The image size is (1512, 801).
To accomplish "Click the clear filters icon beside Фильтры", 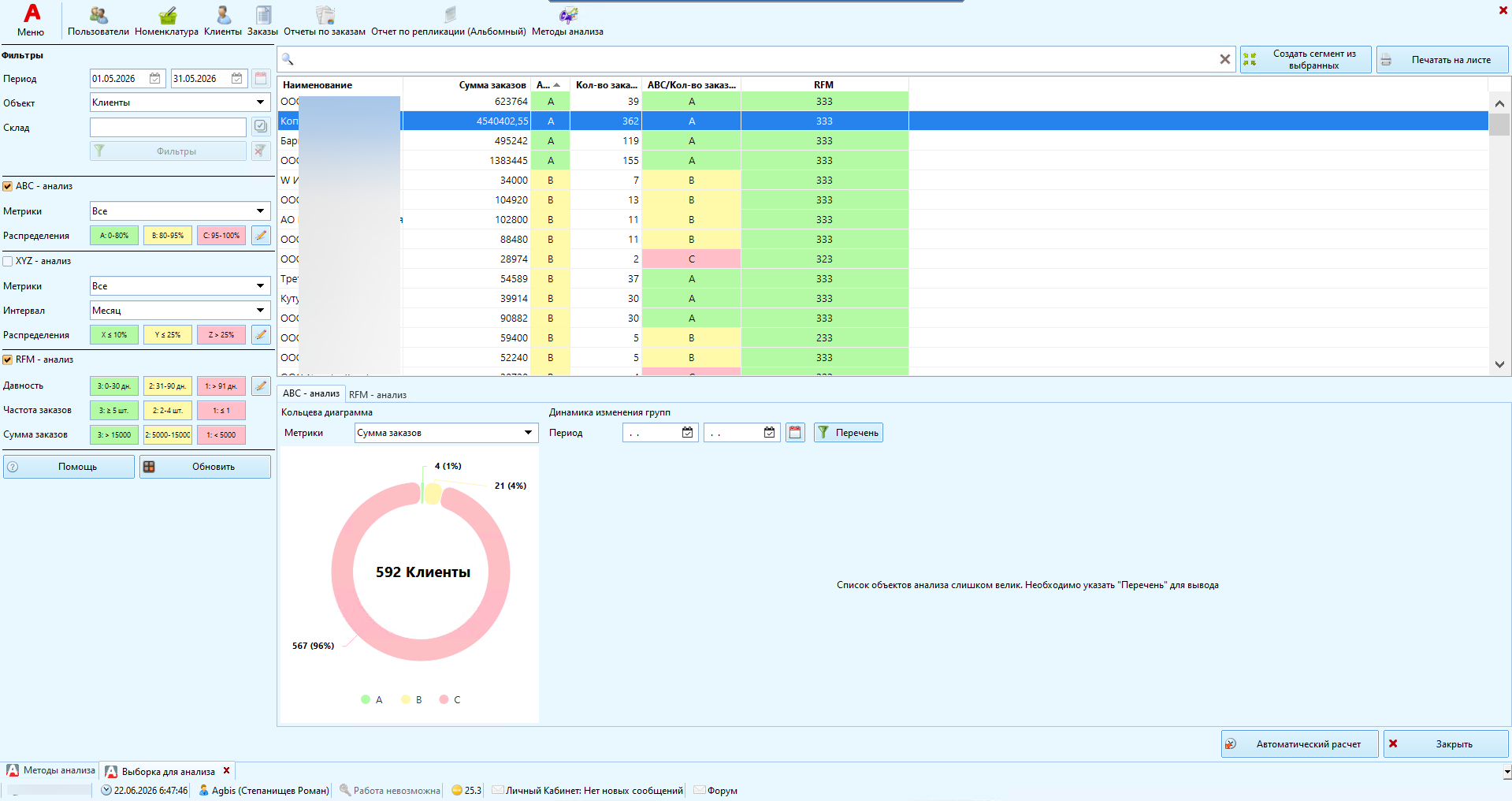I will [261, 151].
